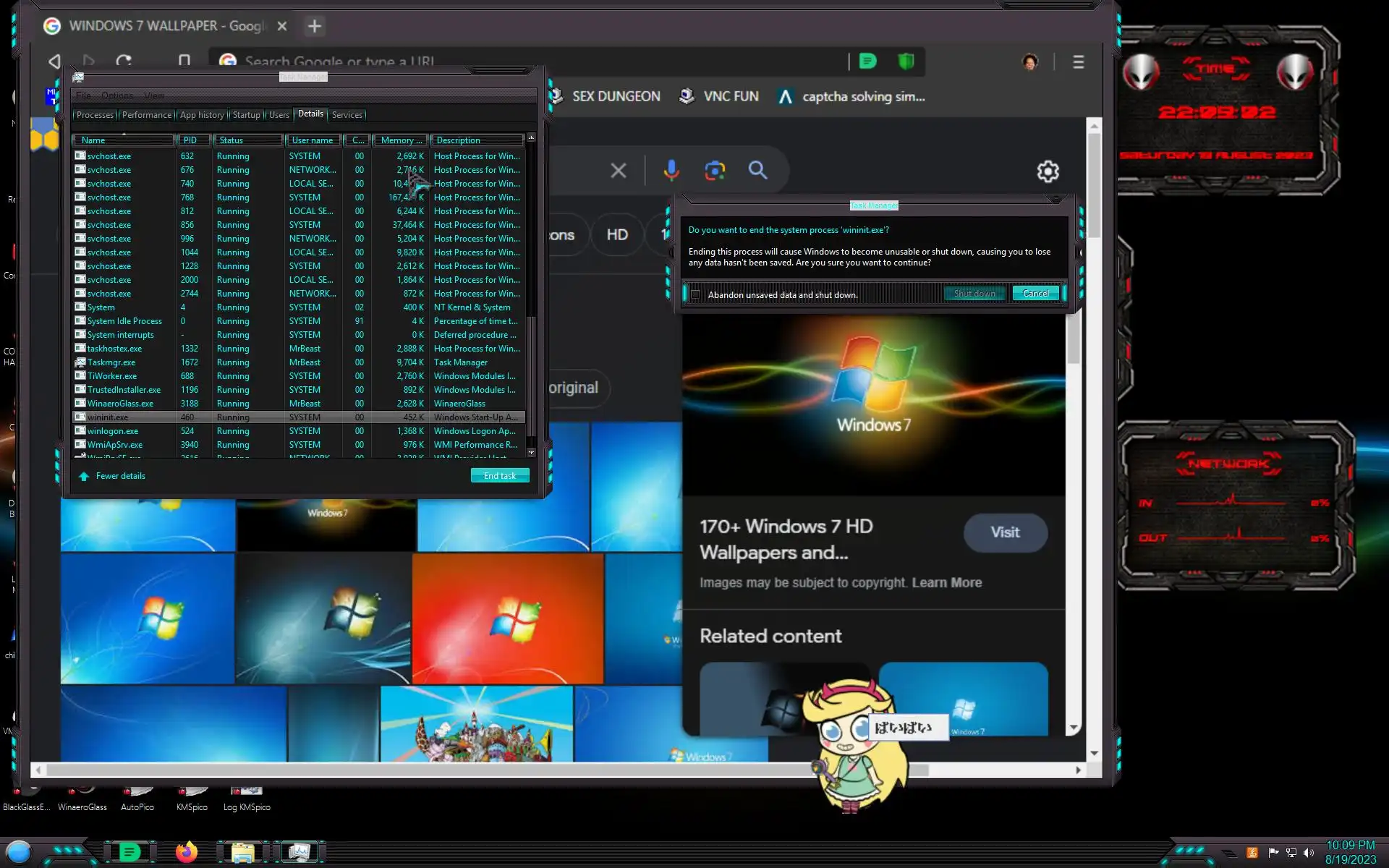This screenshot has height=868, width=1389.
Task: Click the Visit button for wallpaper
Action: pos(1004,532)
